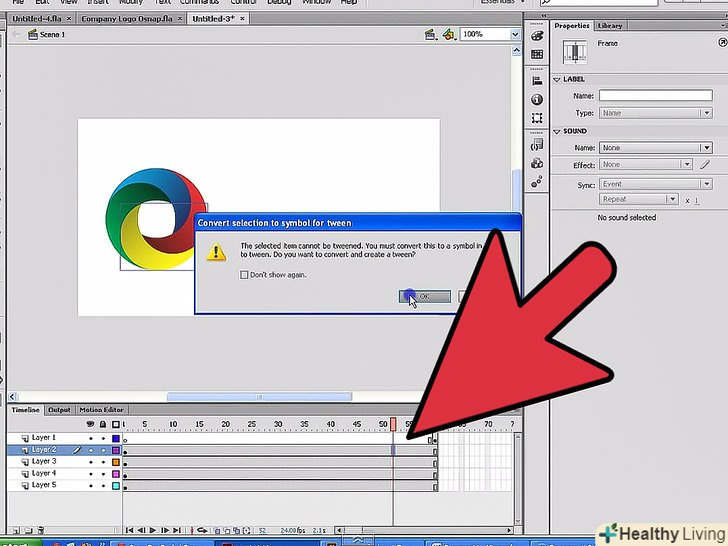
Task: Open the sound Name dropdown
Action: 656,148
